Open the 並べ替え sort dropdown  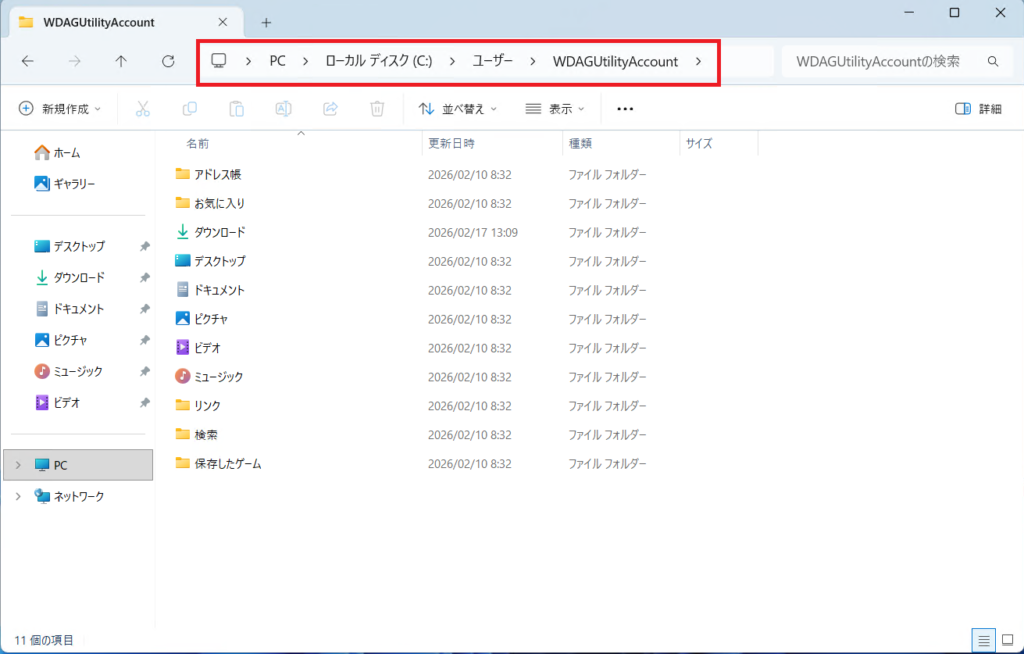(x=458, y=109)
